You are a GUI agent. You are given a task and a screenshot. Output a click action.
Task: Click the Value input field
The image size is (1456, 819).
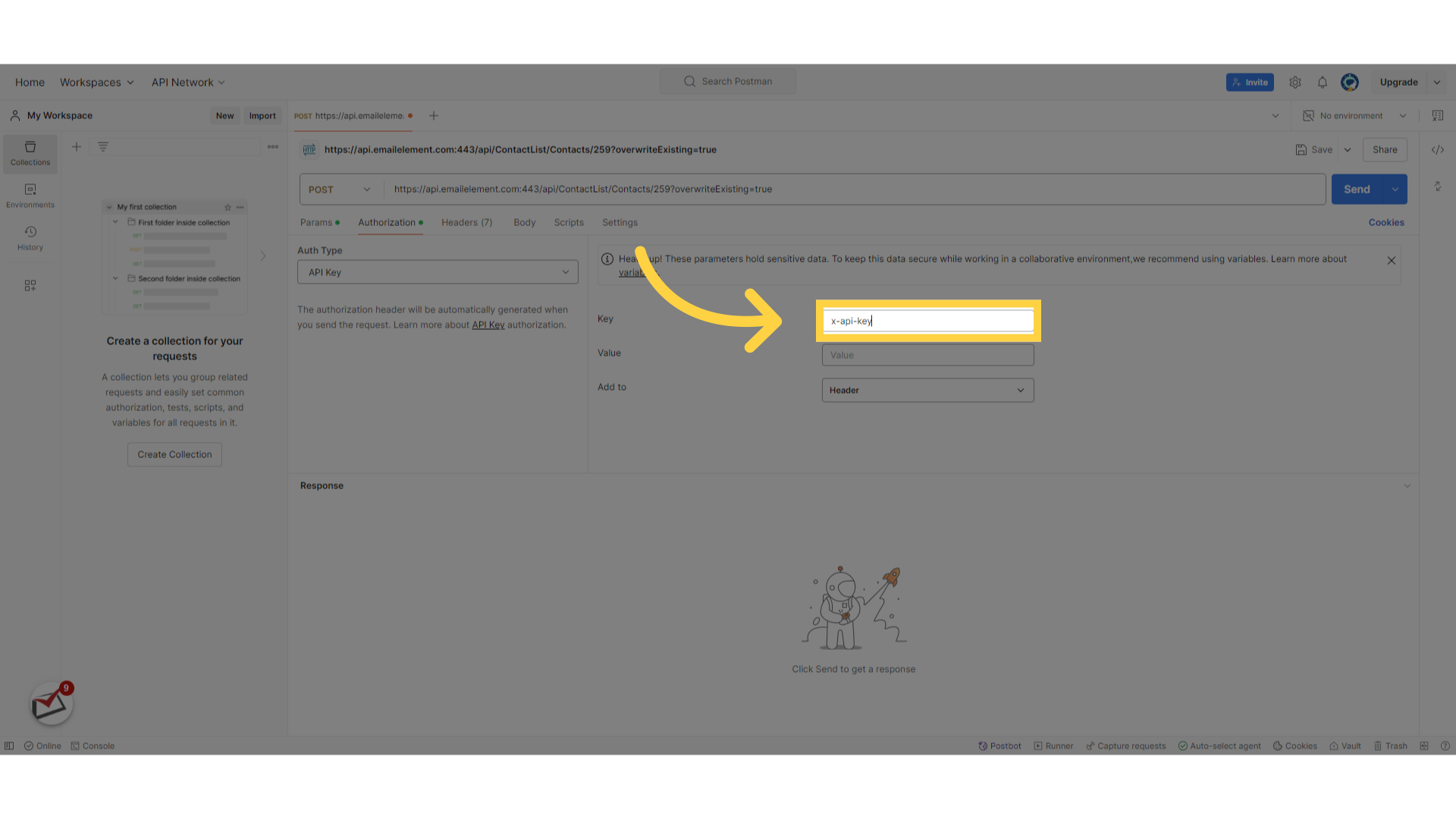point(927,356)
